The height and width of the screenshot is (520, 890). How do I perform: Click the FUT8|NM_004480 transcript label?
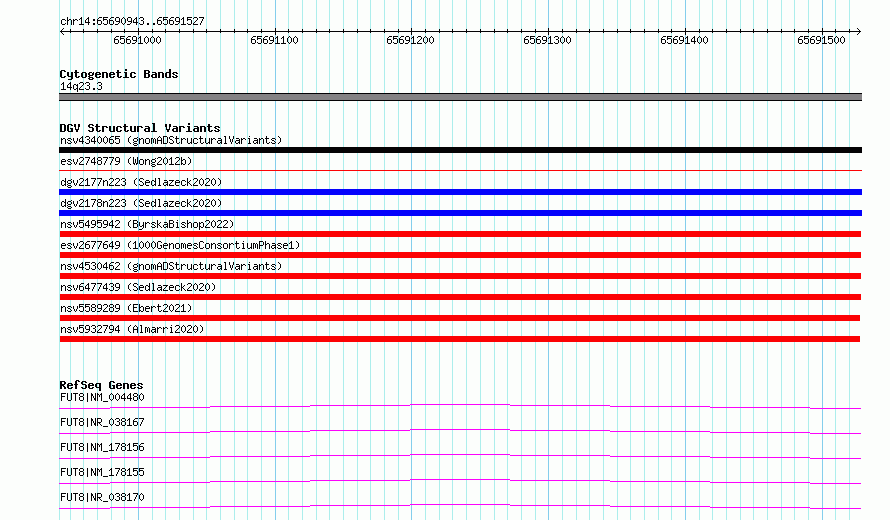pos(102,397)
